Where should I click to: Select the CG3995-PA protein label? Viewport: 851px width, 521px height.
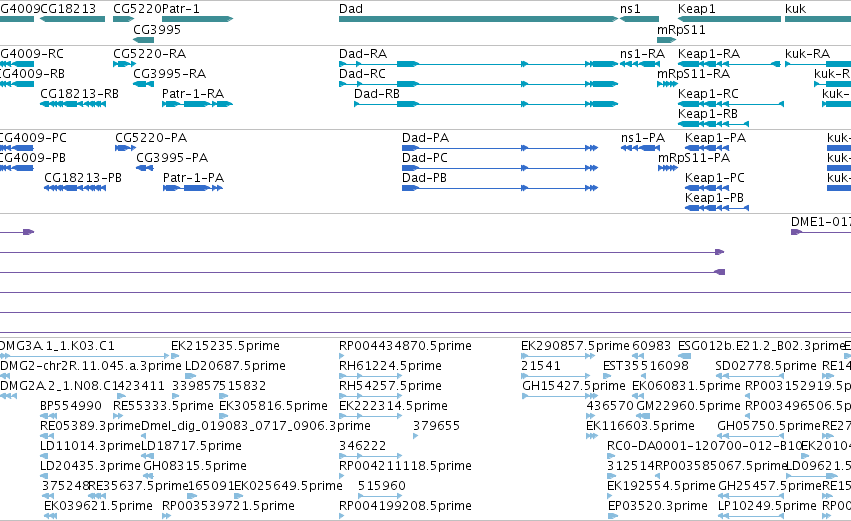click(x=172, y=158)
